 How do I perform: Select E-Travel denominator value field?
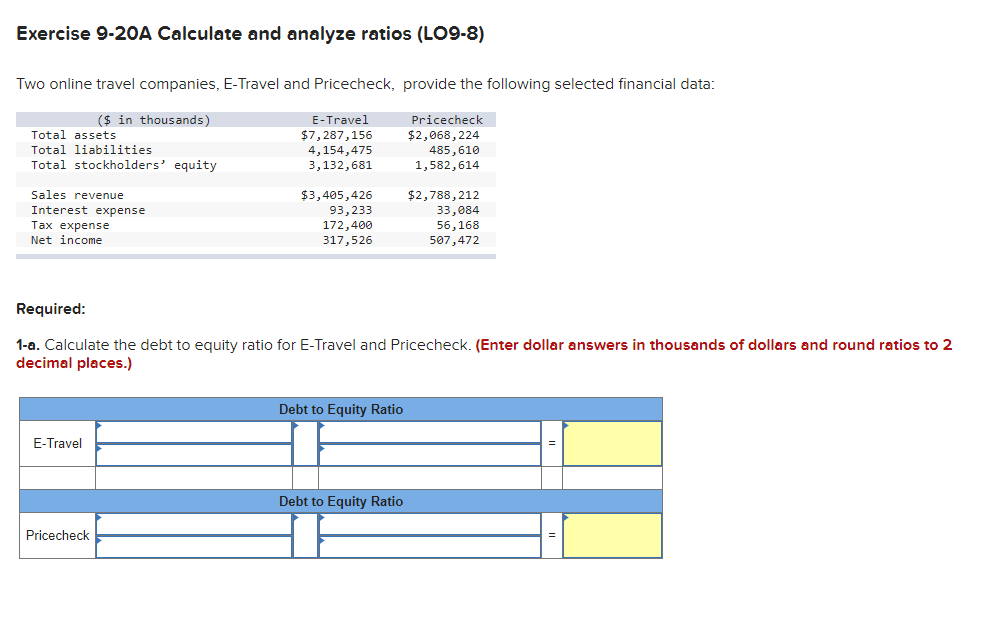(430, 455)
